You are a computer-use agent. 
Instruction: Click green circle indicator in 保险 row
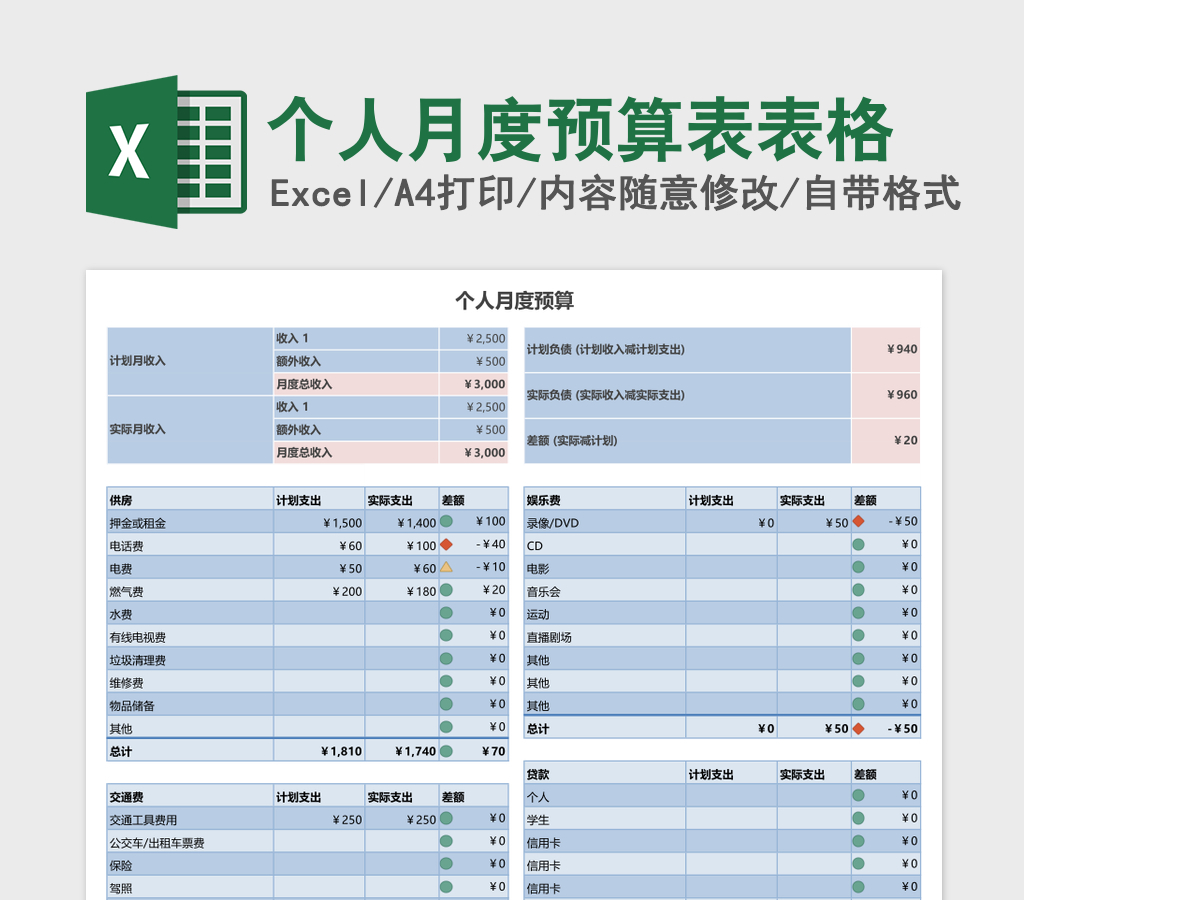click(x=446, y=864)
